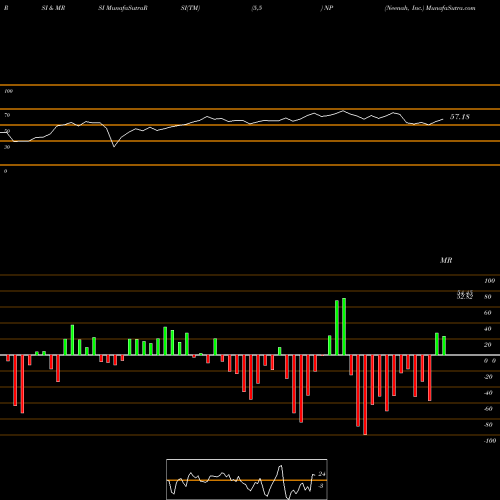Click the longest red histogram bar reaching -100
500x500 pixels.
pyautogui.click(x=365, y=395)
